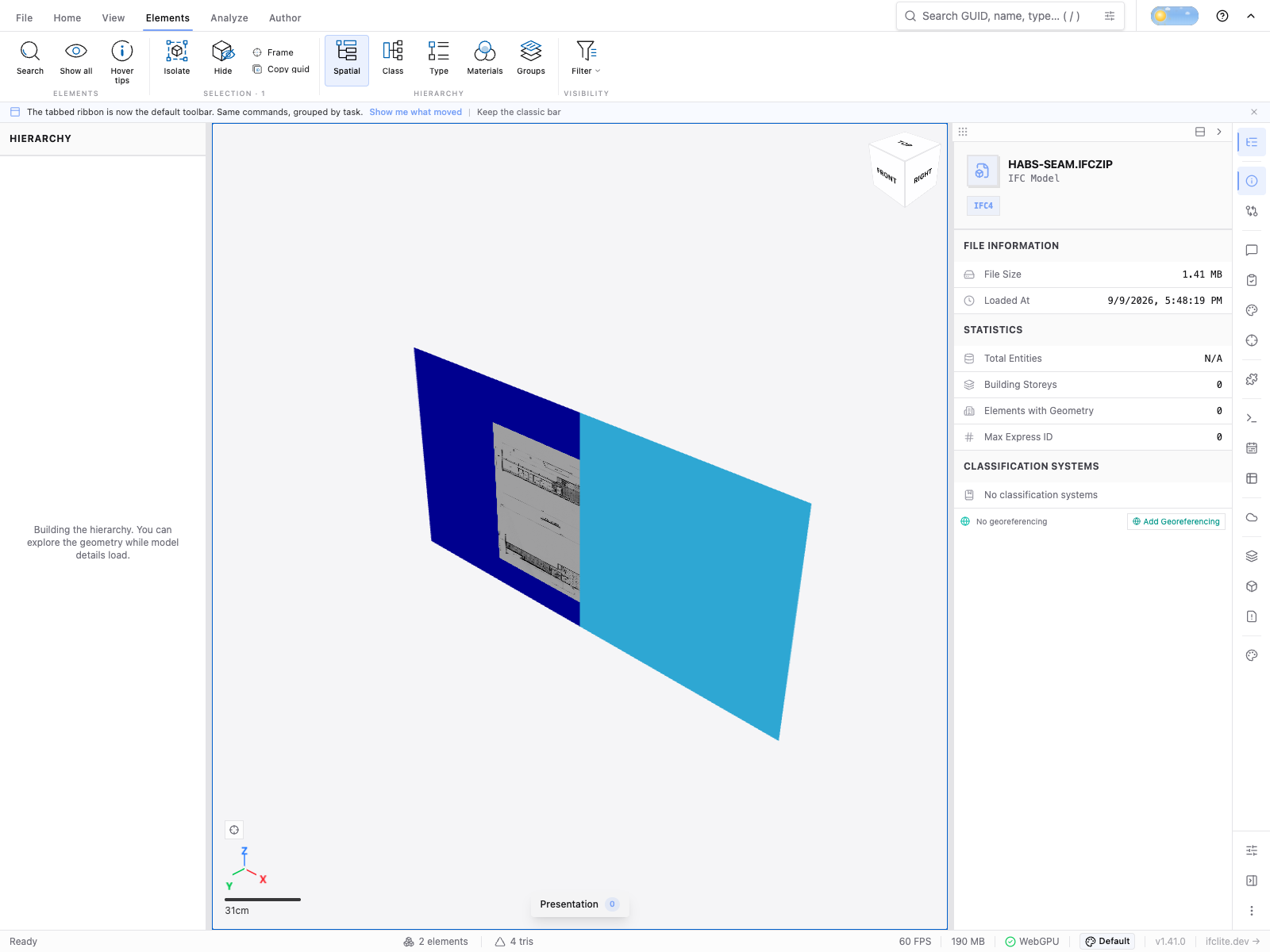Click Add Georeferencing button
1270x952 pixels.
click(x=1176, y=521)
